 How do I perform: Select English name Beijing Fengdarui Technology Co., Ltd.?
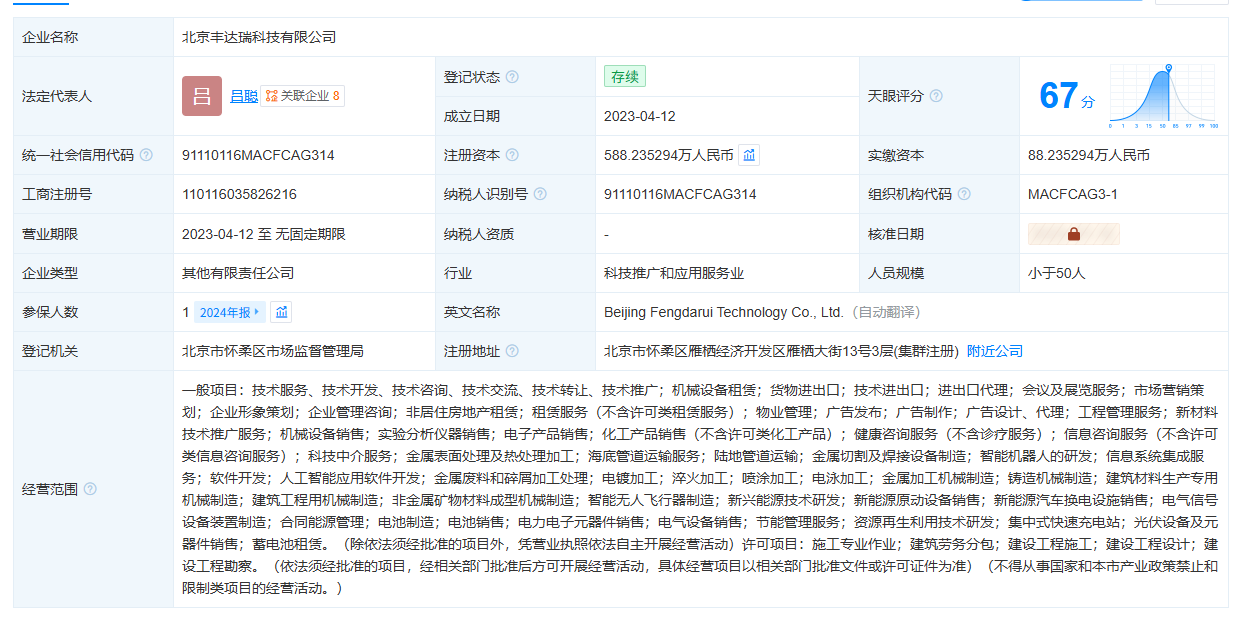click(x=724, y=312)
